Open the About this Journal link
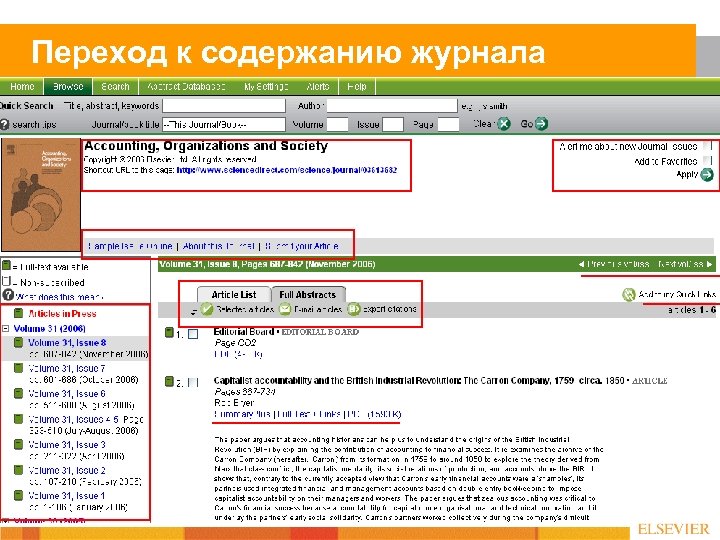 219,246
